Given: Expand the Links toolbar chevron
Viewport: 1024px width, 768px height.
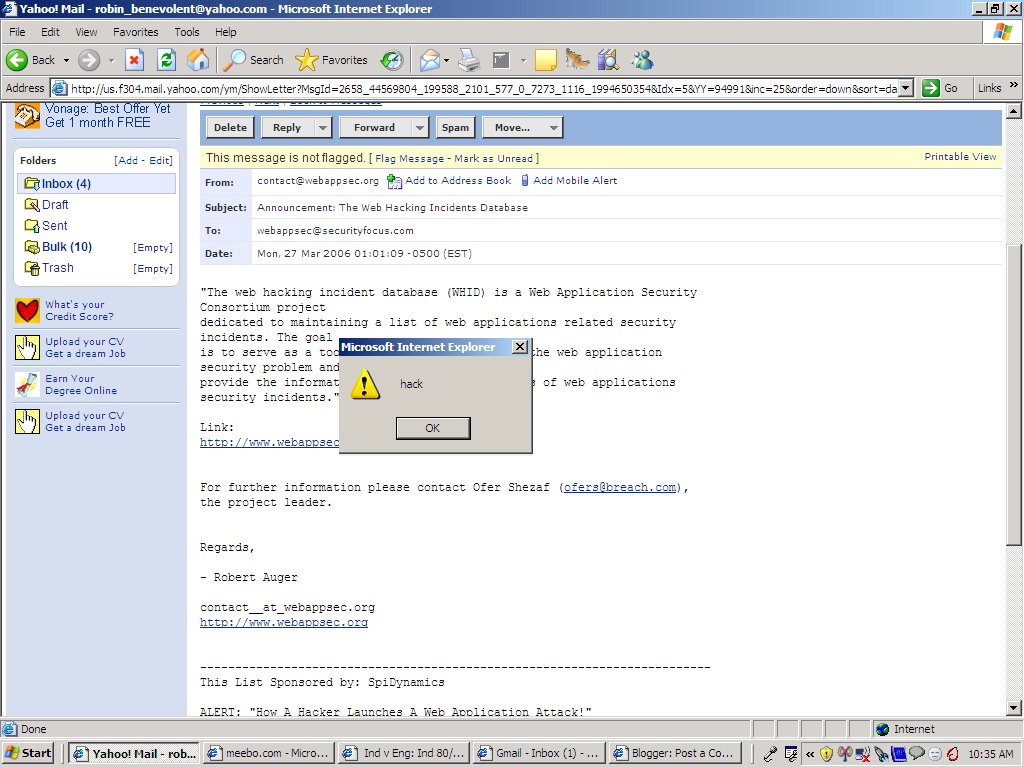Looking at the screenshot, I should 1014,85.
